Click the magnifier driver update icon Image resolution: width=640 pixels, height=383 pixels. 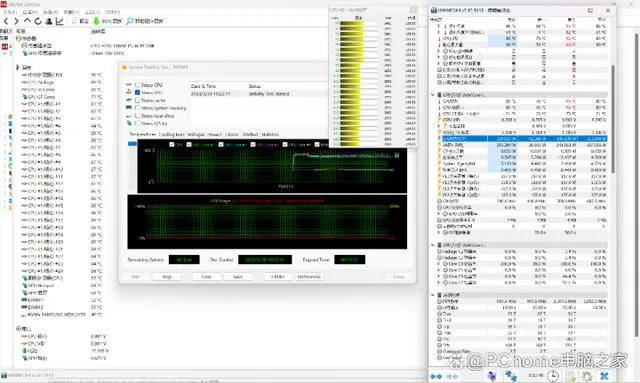pyautogui.click(x=129, y=21)
